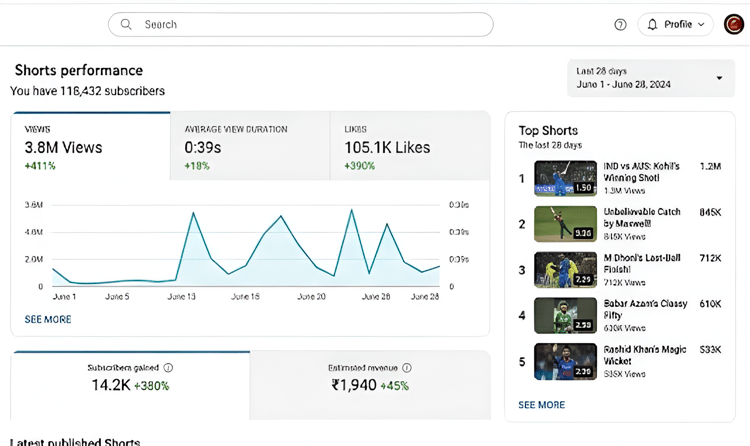
Task: Focus the Search input field
Action: click(300, 24)
